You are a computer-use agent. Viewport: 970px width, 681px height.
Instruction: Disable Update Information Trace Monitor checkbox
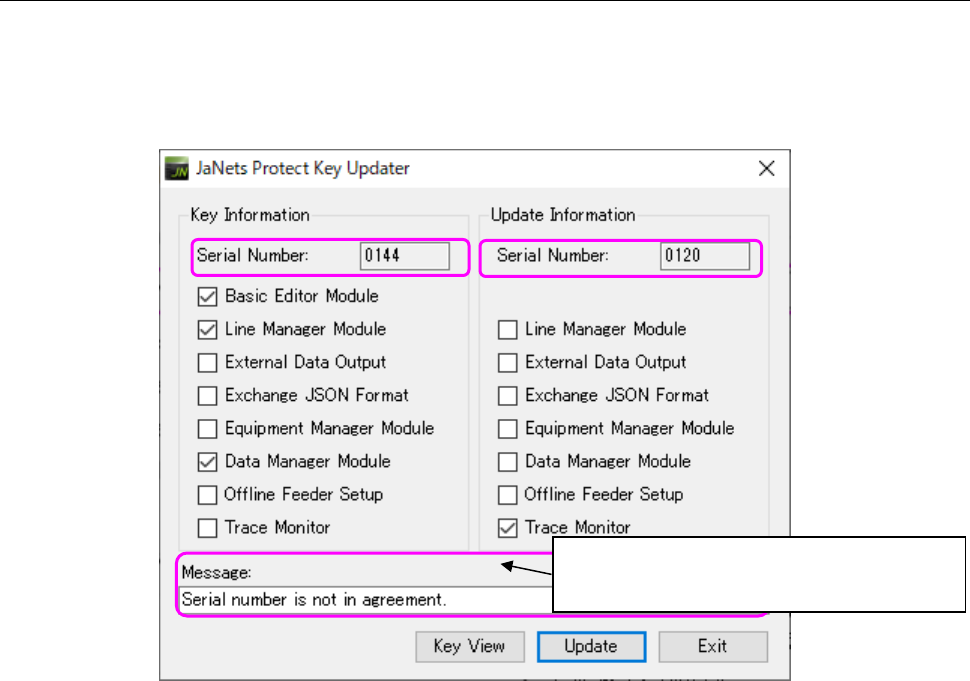[508, 527]
